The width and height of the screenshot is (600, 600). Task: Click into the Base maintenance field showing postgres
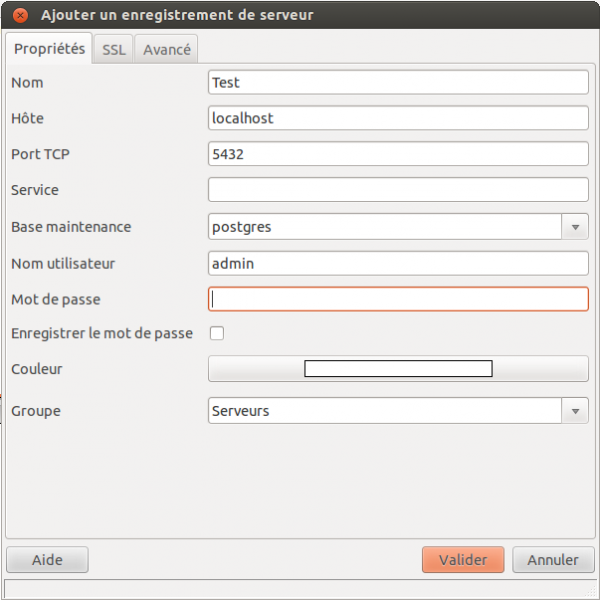[x=385, y=227]
